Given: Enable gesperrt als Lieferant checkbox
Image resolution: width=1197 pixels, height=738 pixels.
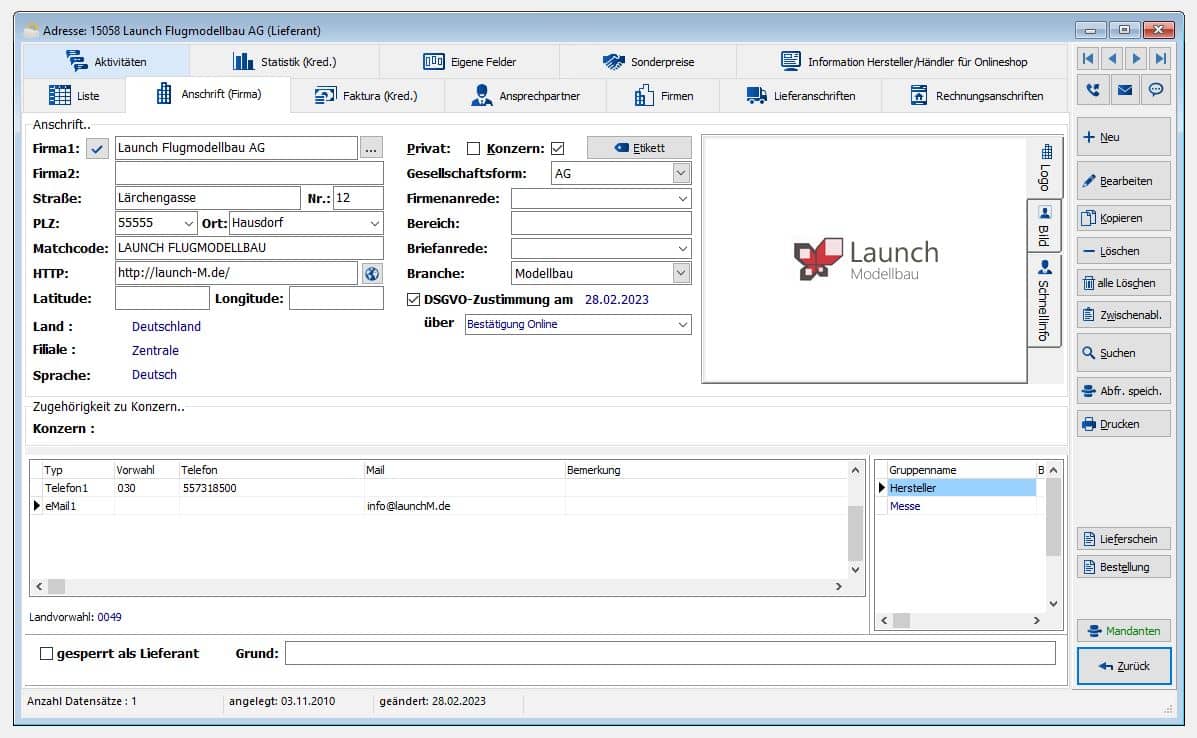Looking at the screenshot, I should (46, 653).
